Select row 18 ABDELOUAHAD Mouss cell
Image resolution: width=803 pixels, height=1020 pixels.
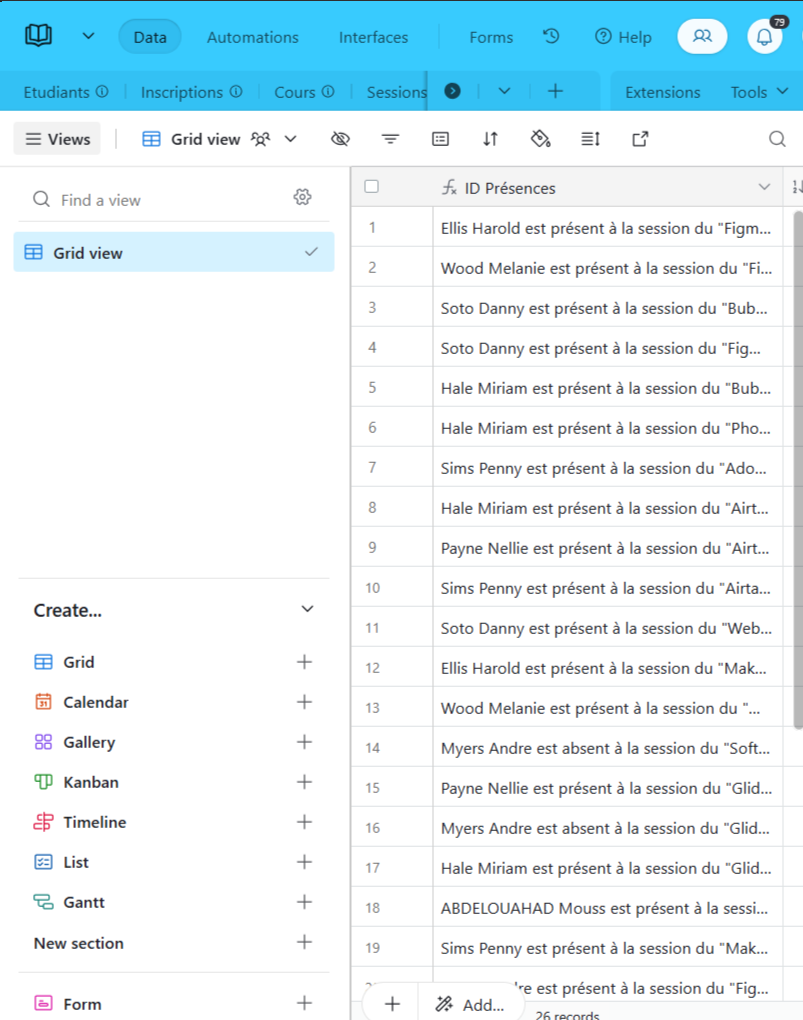tap(608, 907)
